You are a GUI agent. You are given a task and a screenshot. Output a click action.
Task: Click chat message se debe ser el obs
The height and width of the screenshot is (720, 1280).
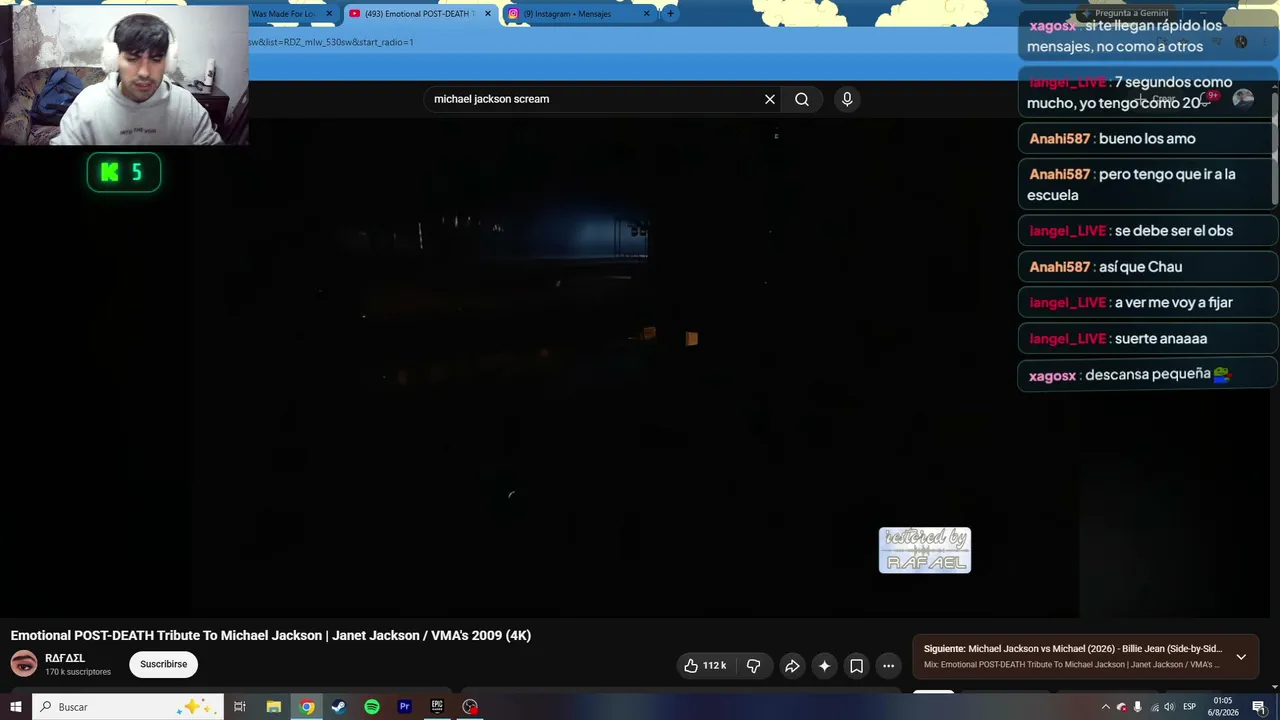tap(1148, 231)
